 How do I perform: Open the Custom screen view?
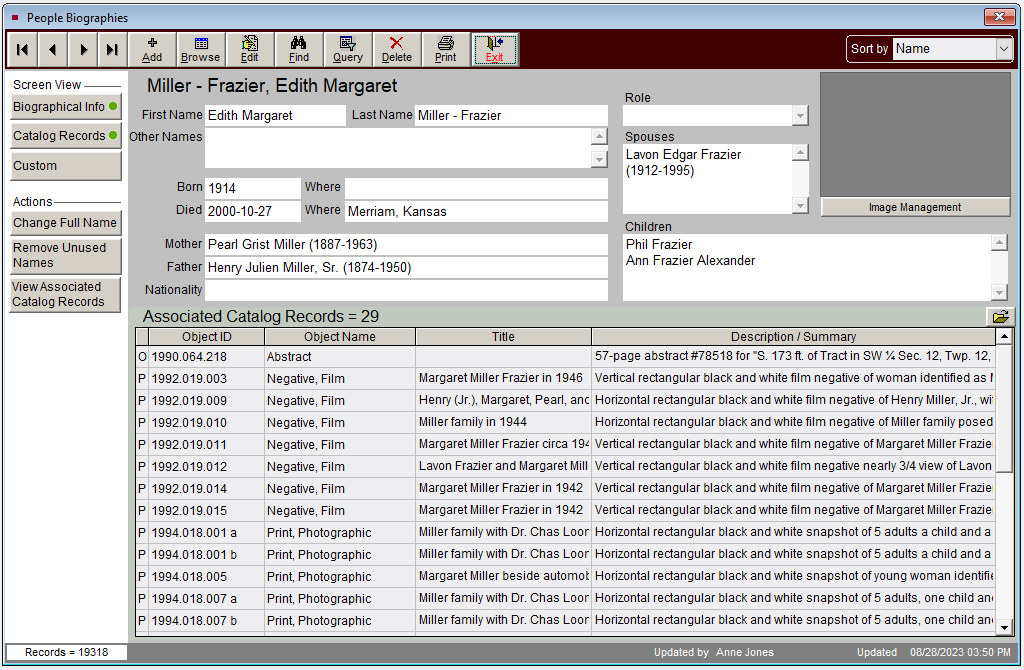[65, 166]
